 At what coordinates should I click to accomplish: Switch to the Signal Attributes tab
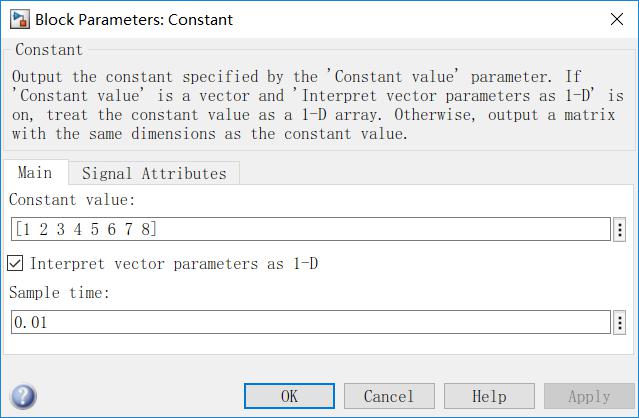pyautogui.click(x=154, y=173)
